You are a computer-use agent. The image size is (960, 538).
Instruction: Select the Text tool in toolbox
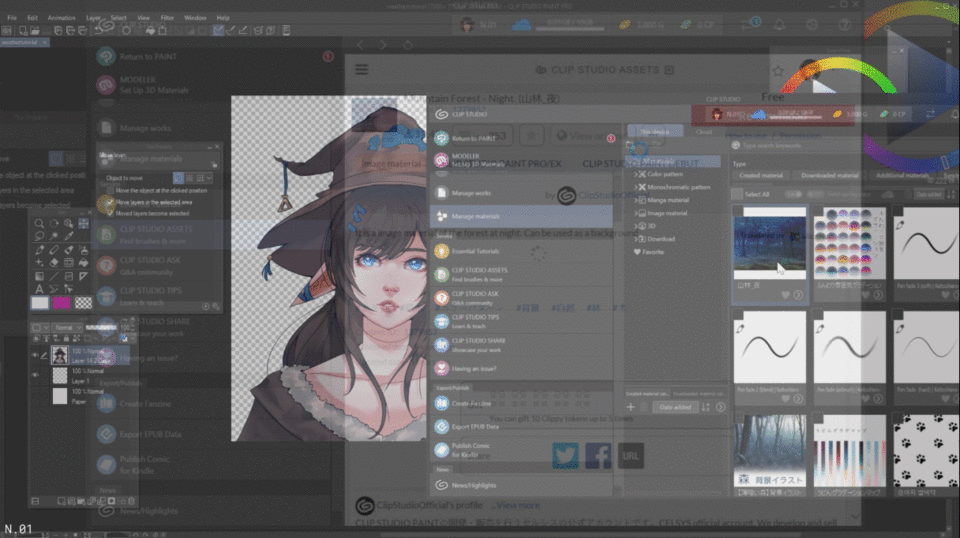pyautogui.click(x=39, y=288)
